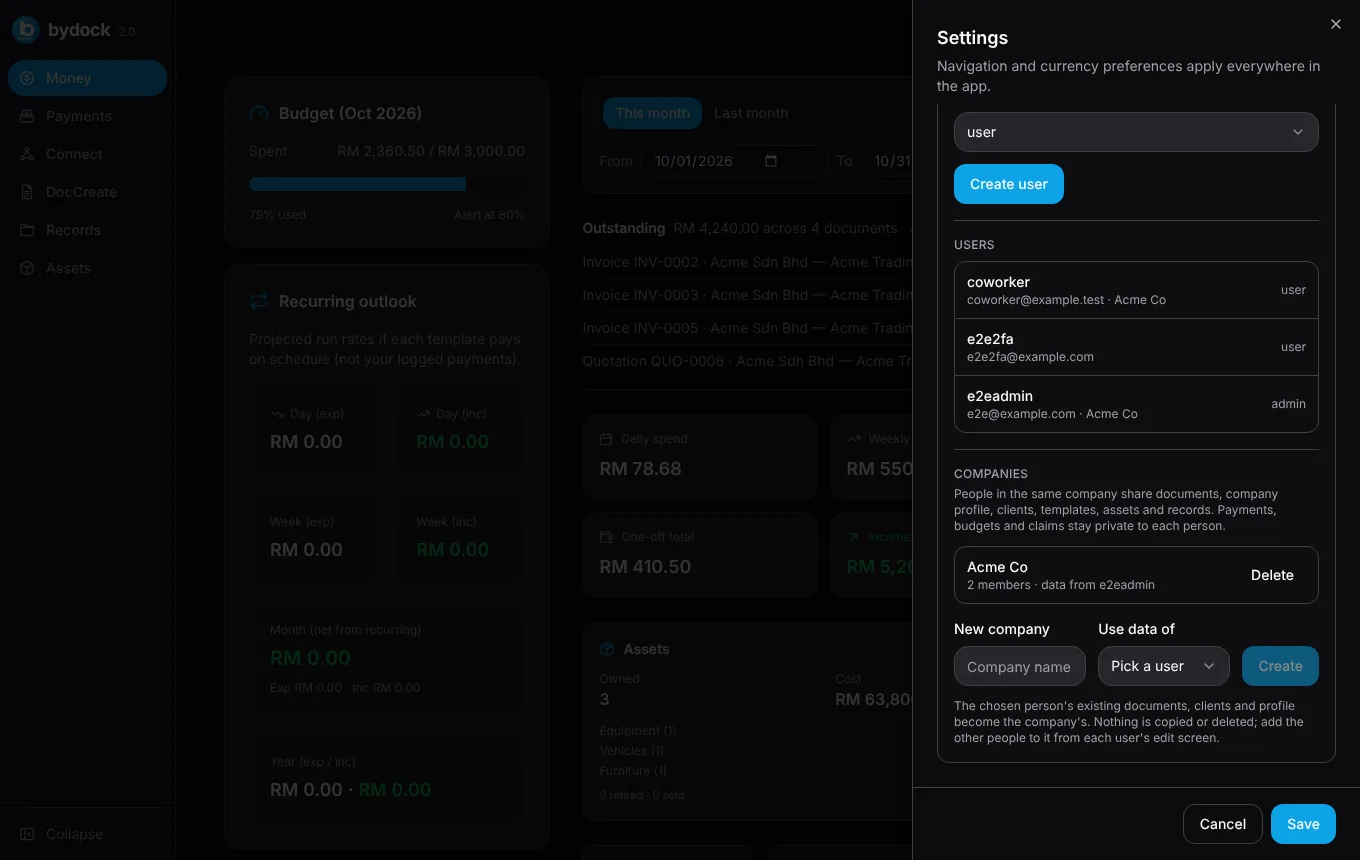Select the Last month tab

tap(751, 113)
